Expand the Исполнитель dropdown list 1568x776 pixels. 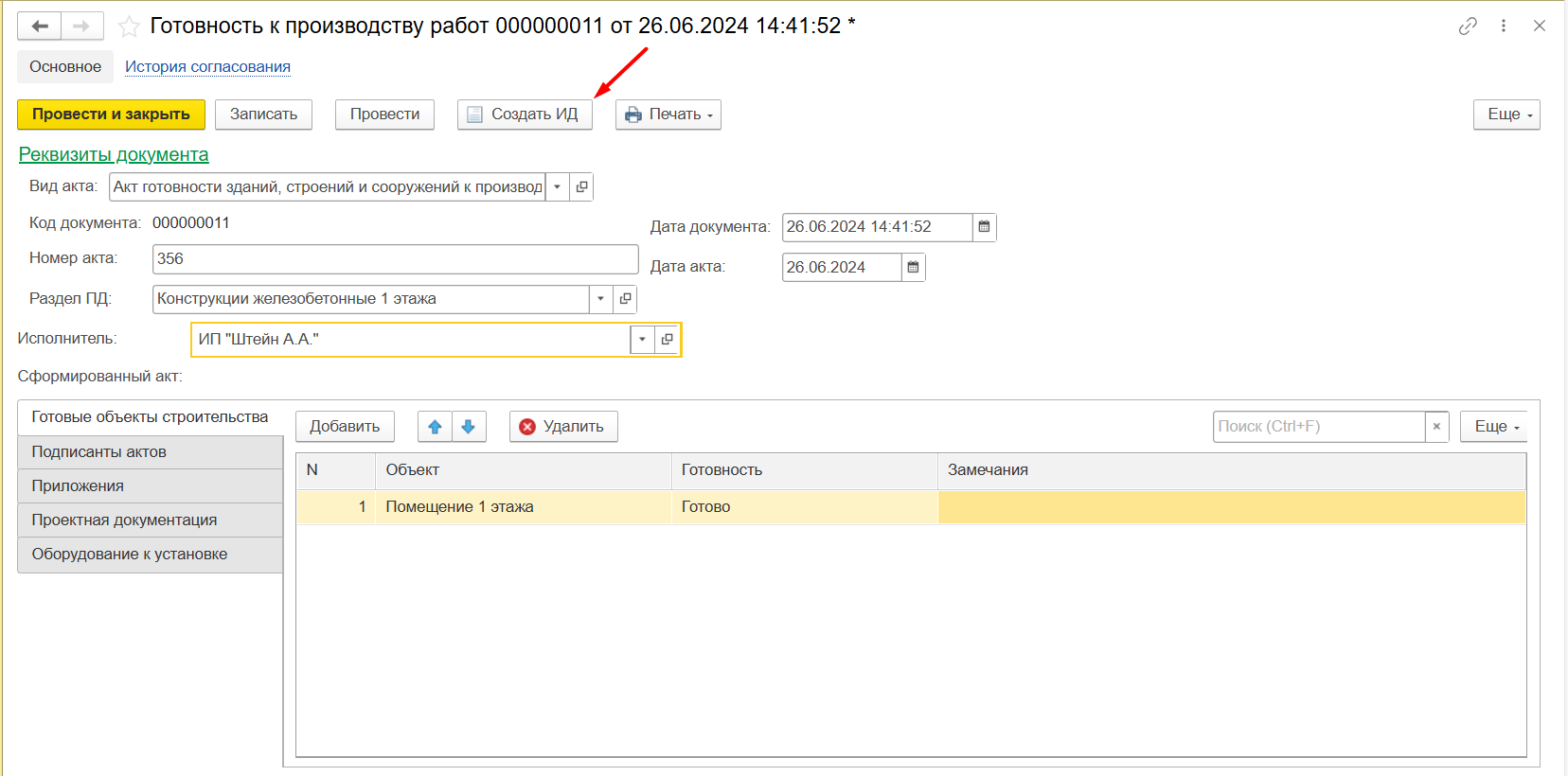tap(642, 340)
